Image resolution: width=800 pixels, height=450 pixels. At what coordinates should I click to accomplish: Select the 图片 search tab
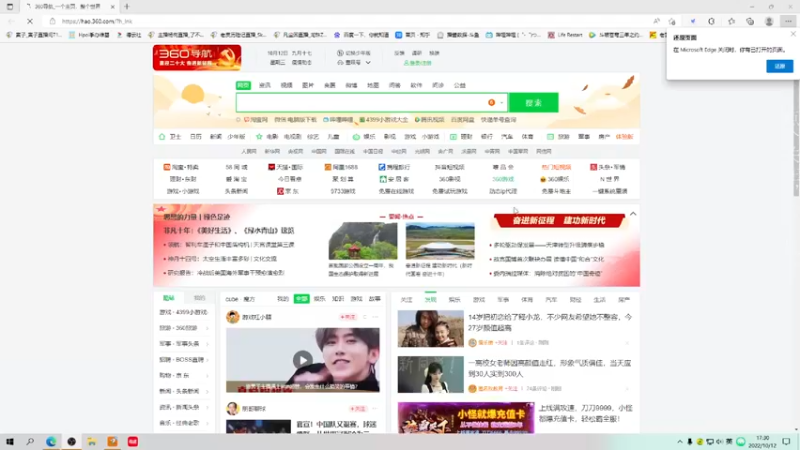(308, 85)
